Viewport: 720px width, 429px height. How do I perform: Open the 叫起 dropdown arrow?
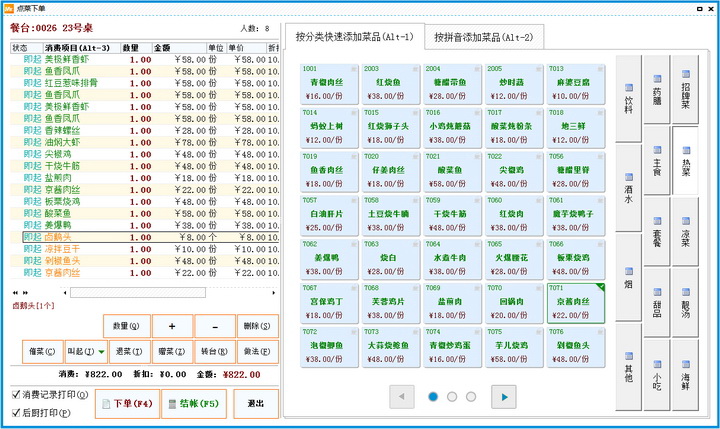(102, 352)
